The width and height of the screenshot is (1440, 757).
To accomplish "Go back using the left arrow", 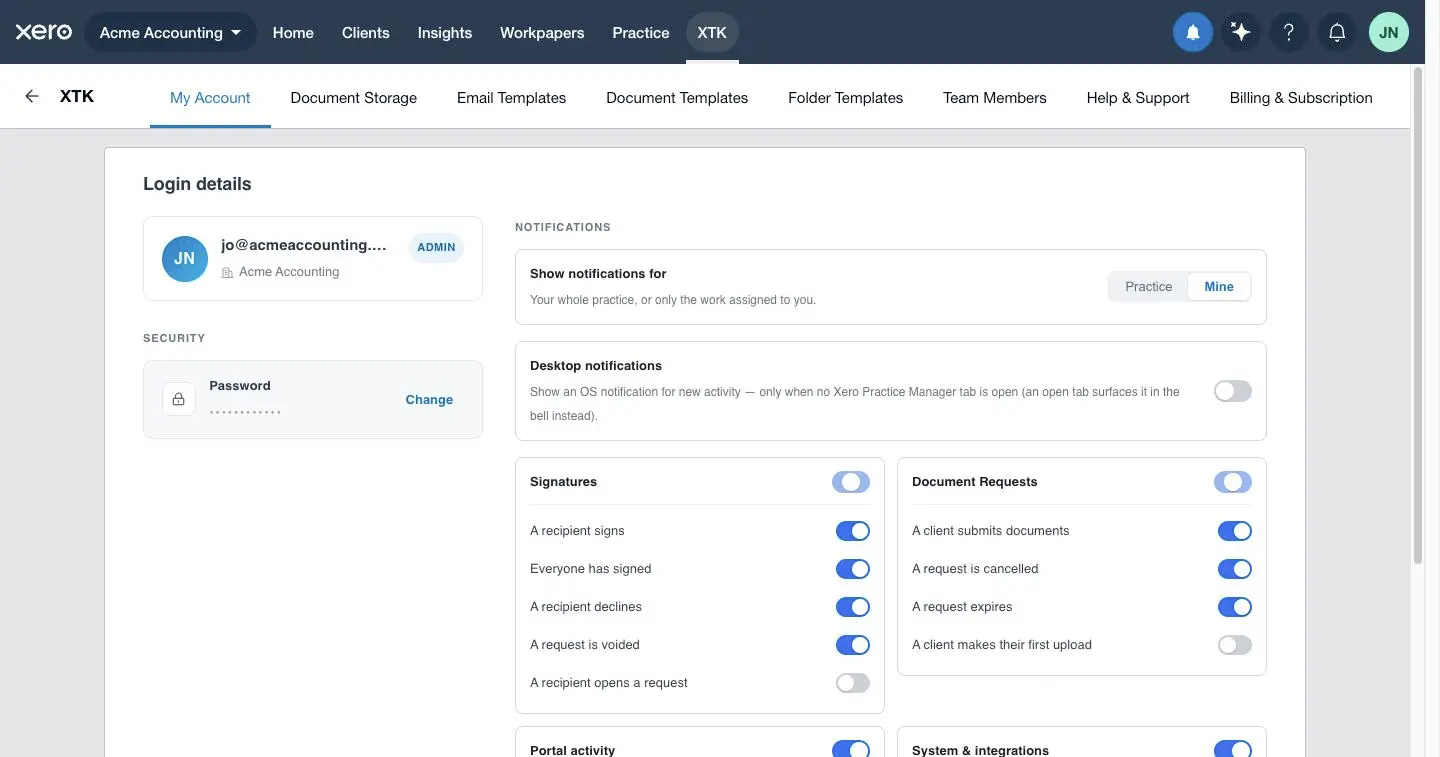I will (32, 96).
